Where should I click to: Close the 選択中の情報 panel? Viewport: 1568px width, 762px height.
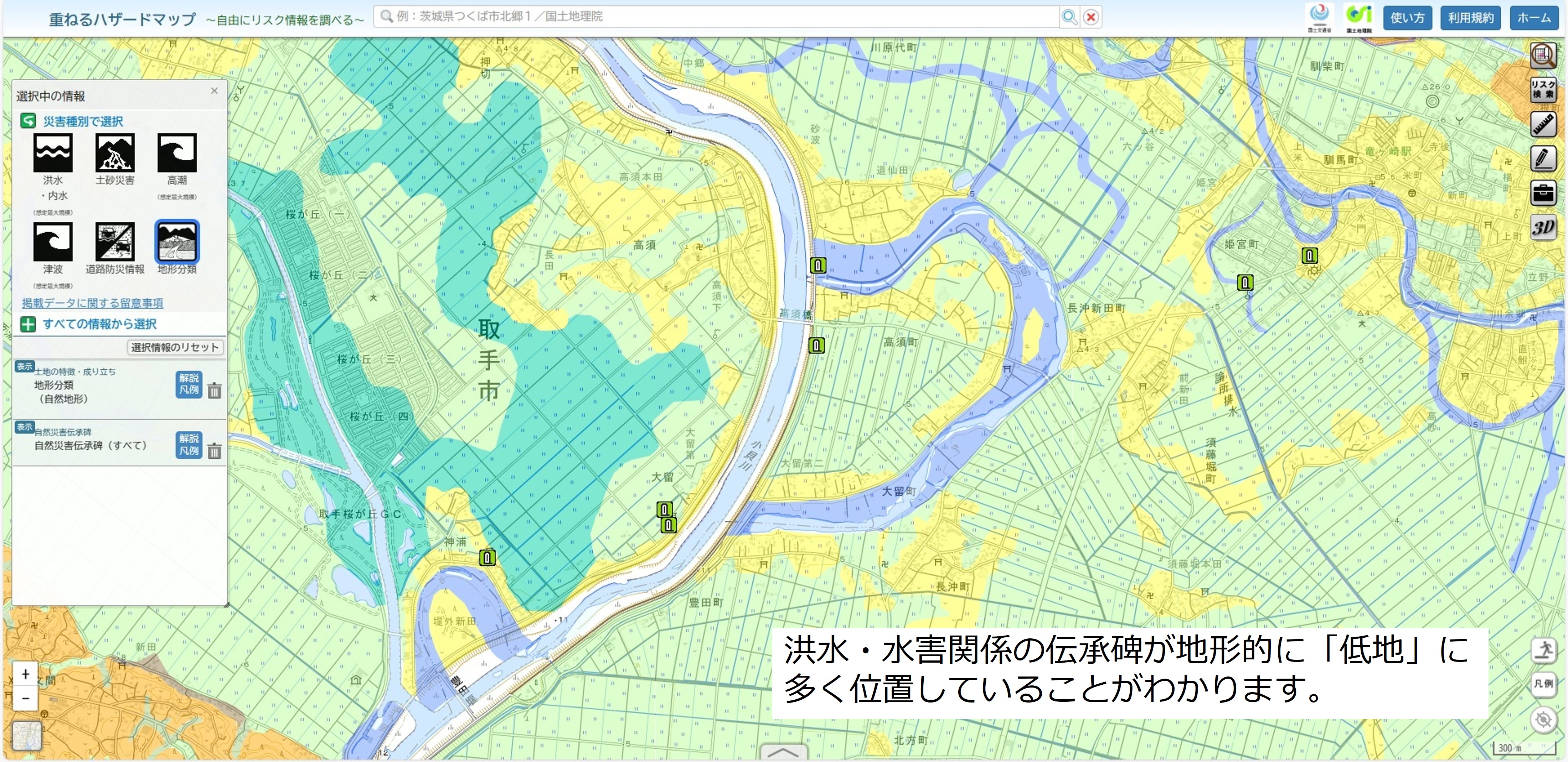[214, 91]
